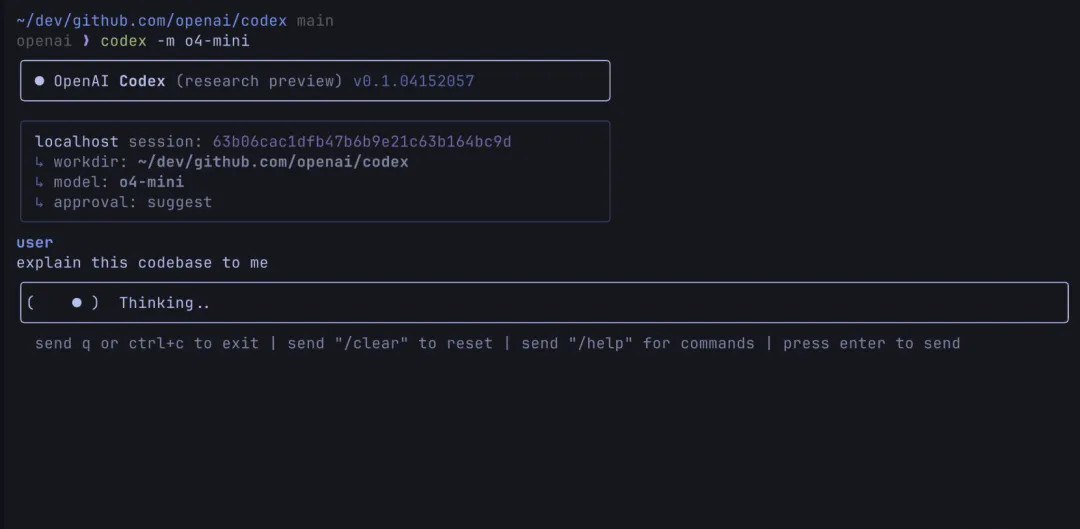
Task: Select the session ID hash text
Action: [362, 142]
